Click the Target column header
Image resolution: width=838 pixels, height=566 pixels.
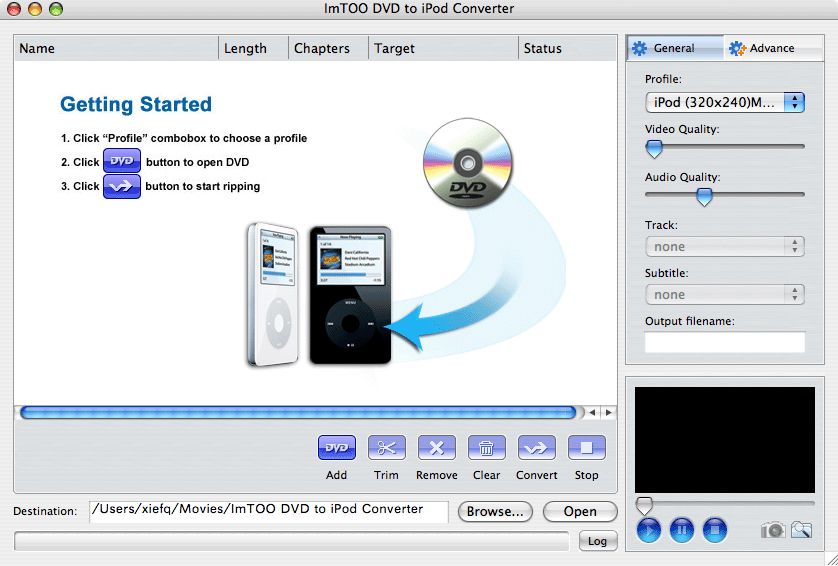[x=443, y=49]
